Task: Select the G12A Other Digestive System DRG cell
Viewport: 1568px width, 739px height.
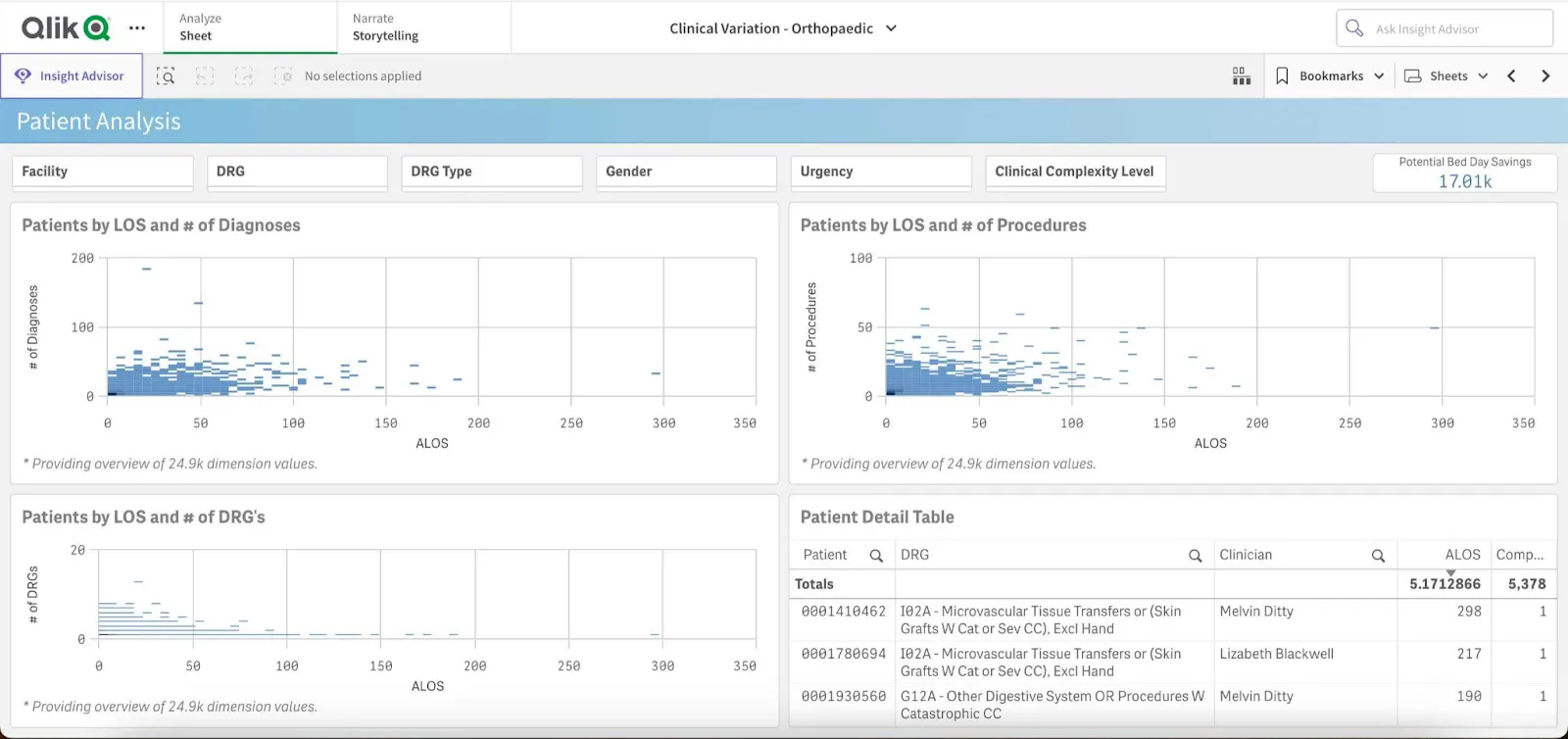Action: [x=1053, y=705]
